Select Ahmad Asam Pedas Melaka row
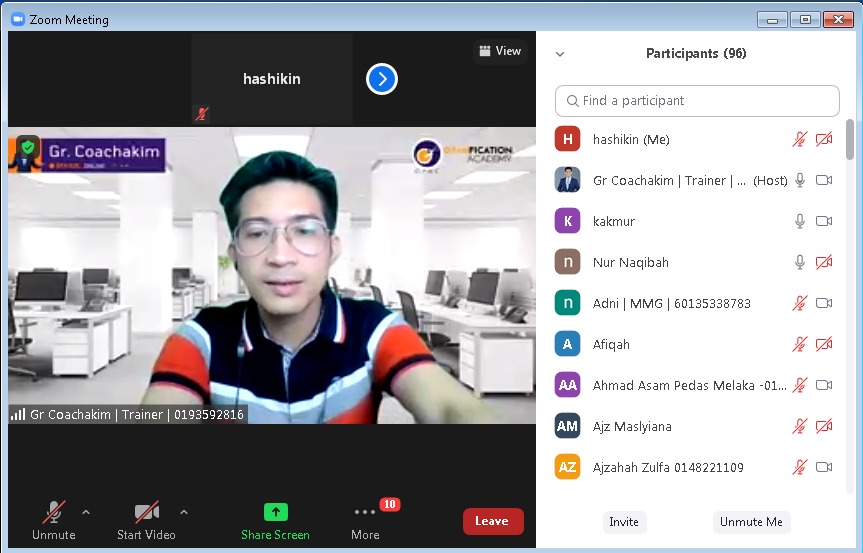The width and height of the screenshot is (863, 553). pyautogui.click(x=695, y=385)
